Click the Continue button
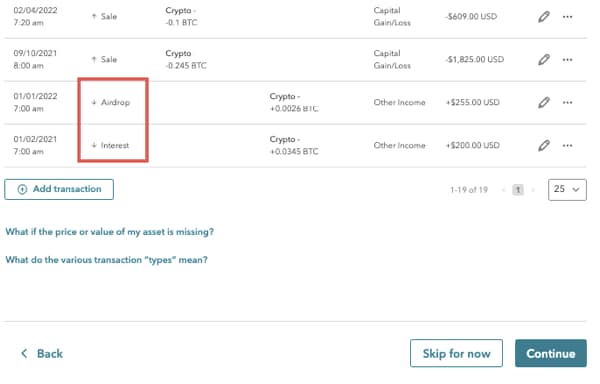The height and width of the screenshot is (384, 600). [551, 353]
